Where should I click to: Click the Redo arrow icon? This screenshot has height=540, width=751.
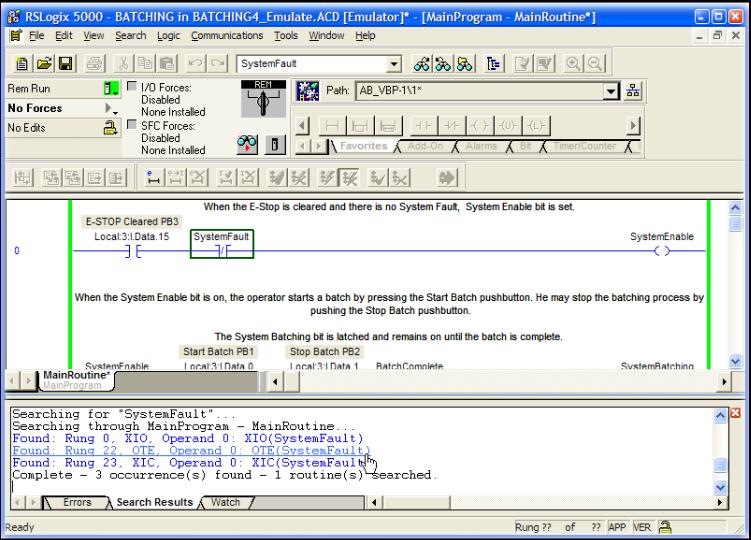click(x=217, y=63)
